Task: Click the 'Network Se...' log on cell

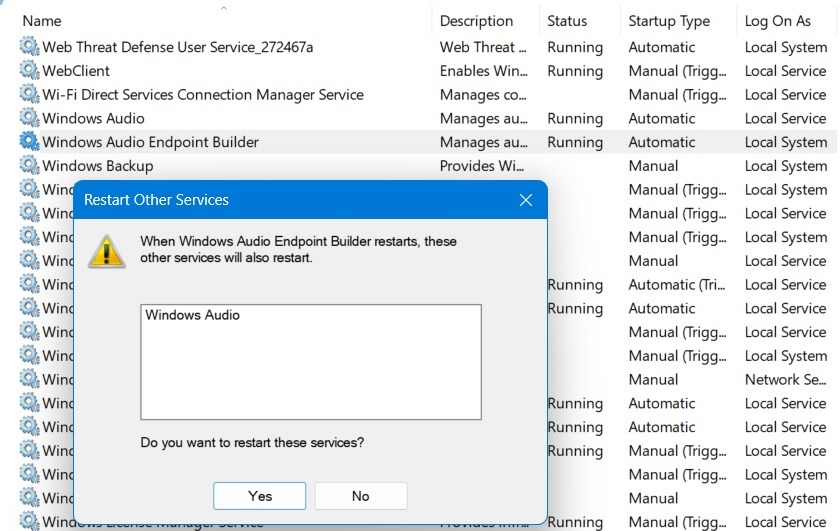Action: coord(785,379)
